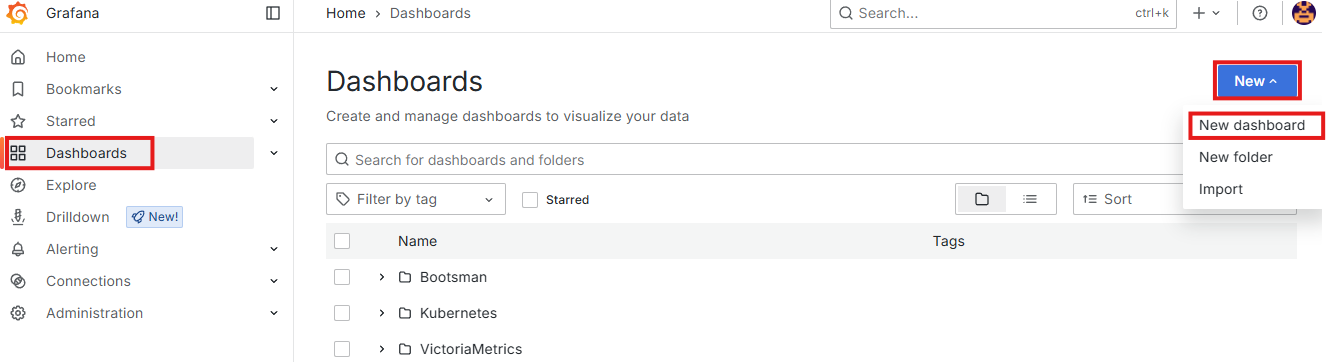Expand the Bookmarks sidebar section
This screenshot has width=1326, height=362.
pos(274,89)
